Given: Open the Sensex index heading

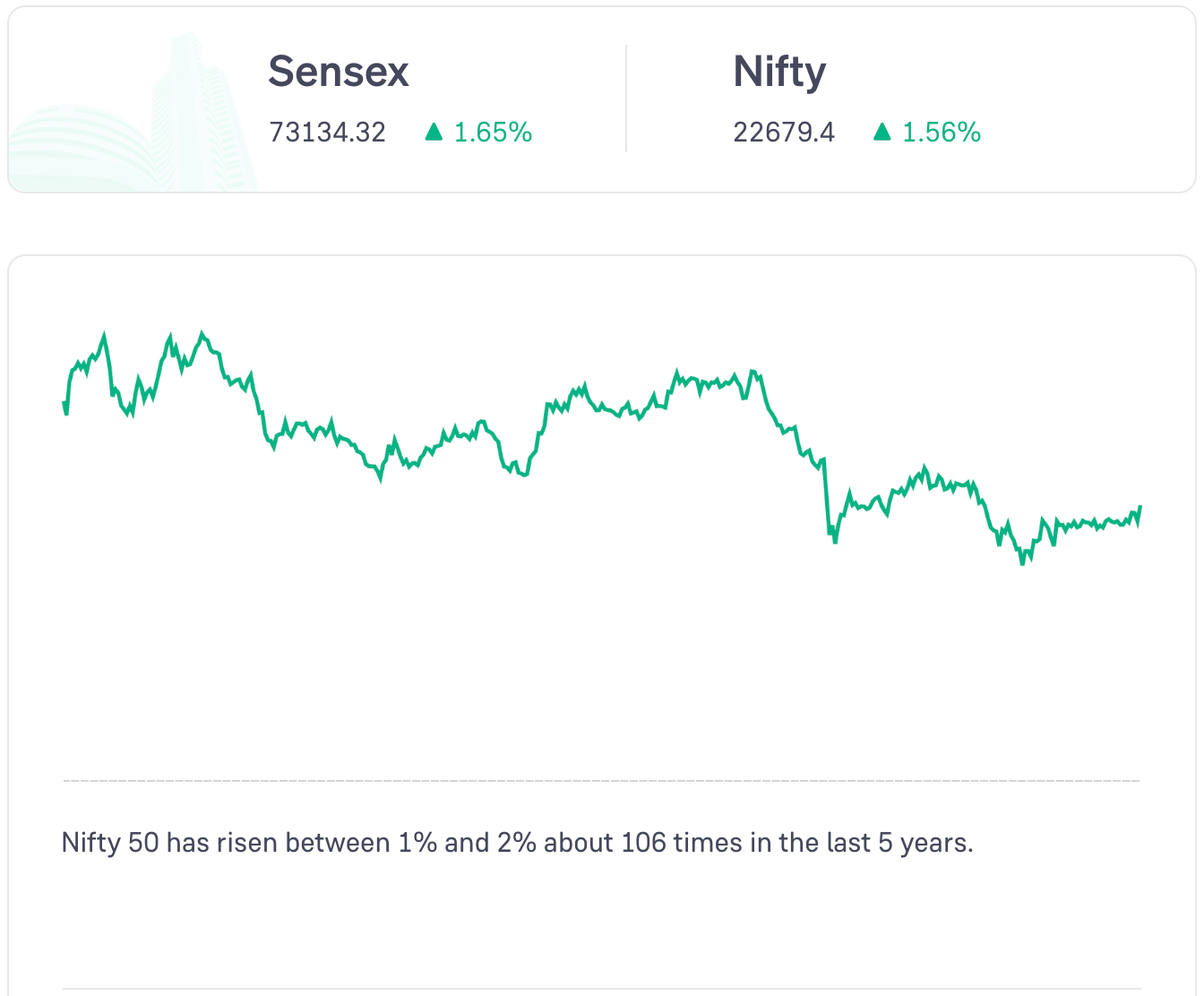Looking at the screenshot, I should pos(339,72).
